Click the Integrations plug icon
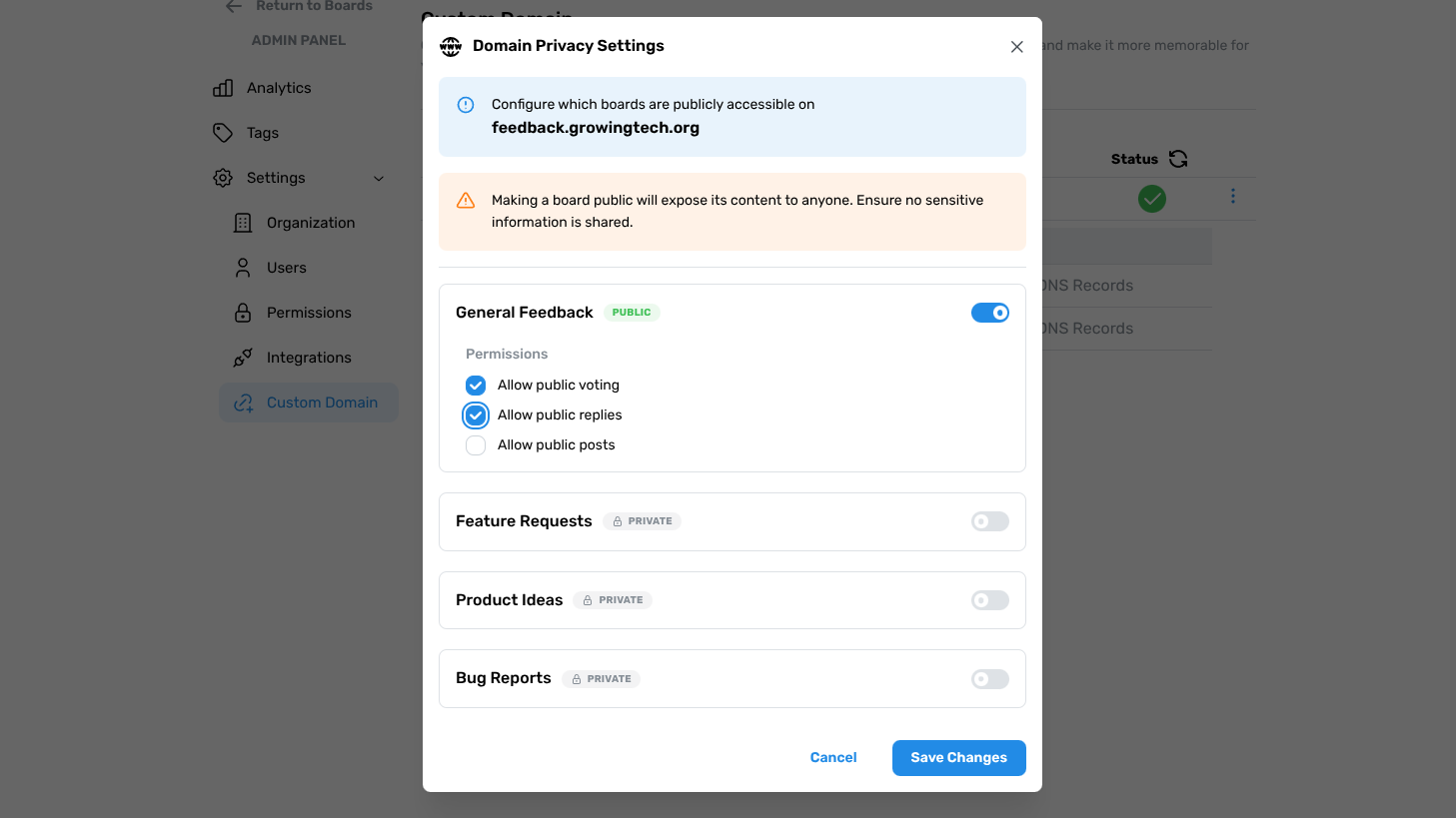This screenshot has width=1456, height=818. [x=243, y=358]
